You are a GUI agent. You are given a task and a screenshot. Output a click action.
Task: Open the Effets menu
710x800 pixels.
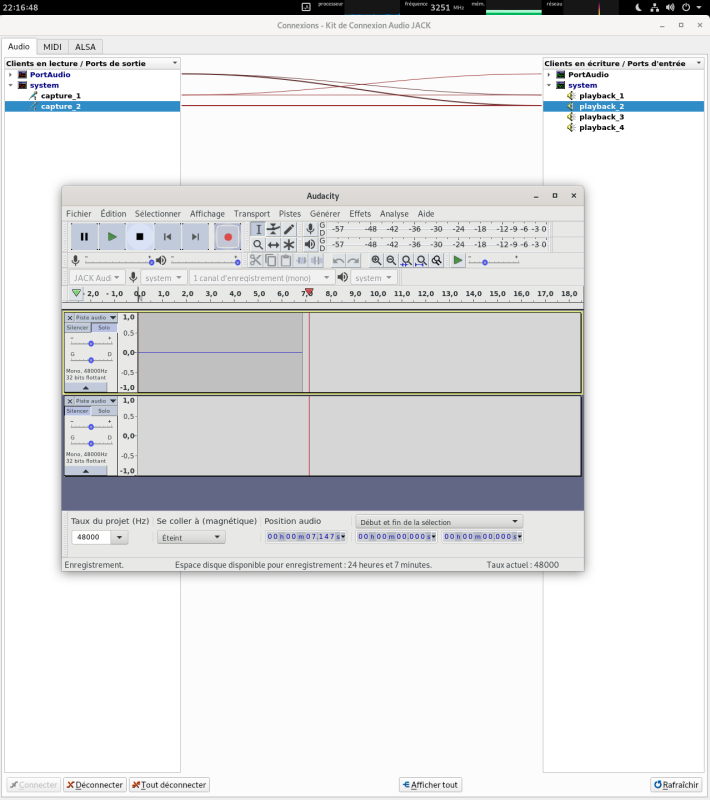[360, 214]
